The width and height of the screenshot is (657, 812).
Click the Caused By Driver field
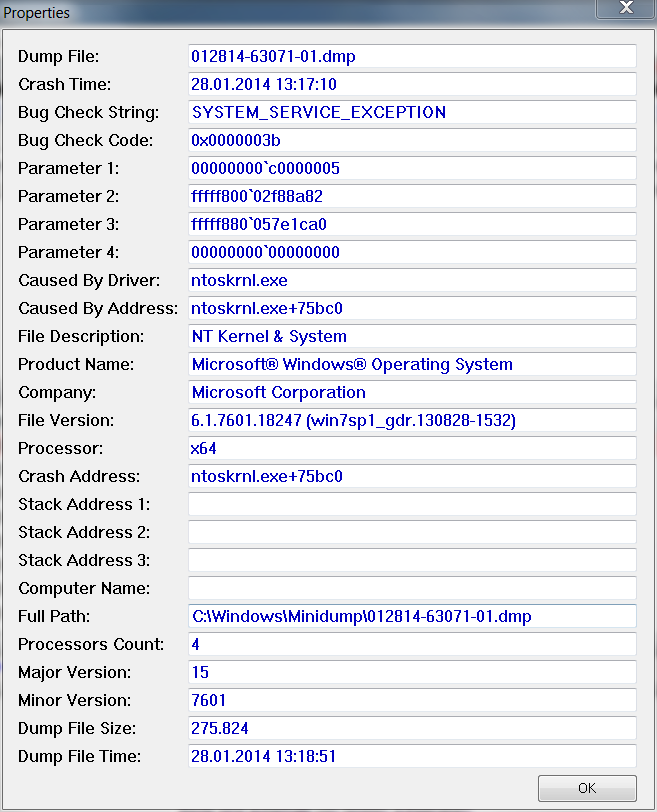pos(412,280)
